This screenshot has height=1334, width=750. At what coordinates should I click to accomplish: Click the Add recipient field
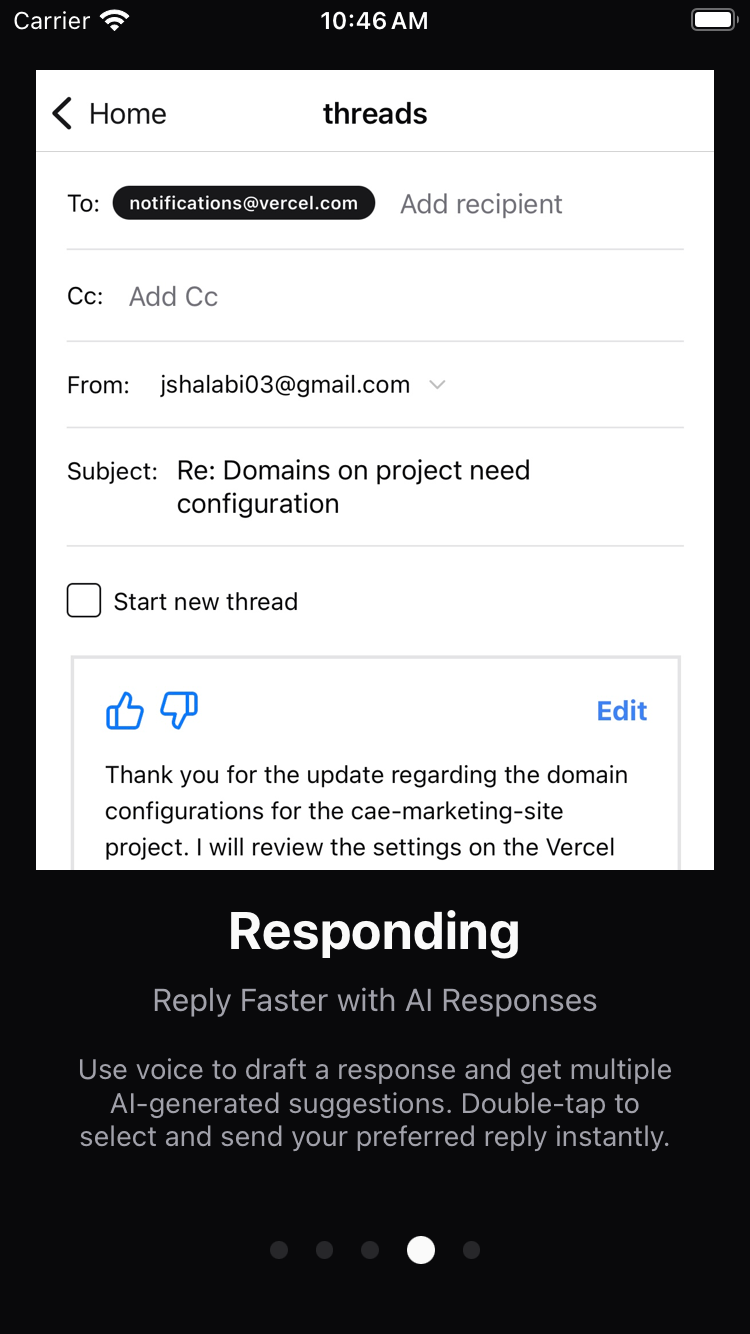(481, 204)
